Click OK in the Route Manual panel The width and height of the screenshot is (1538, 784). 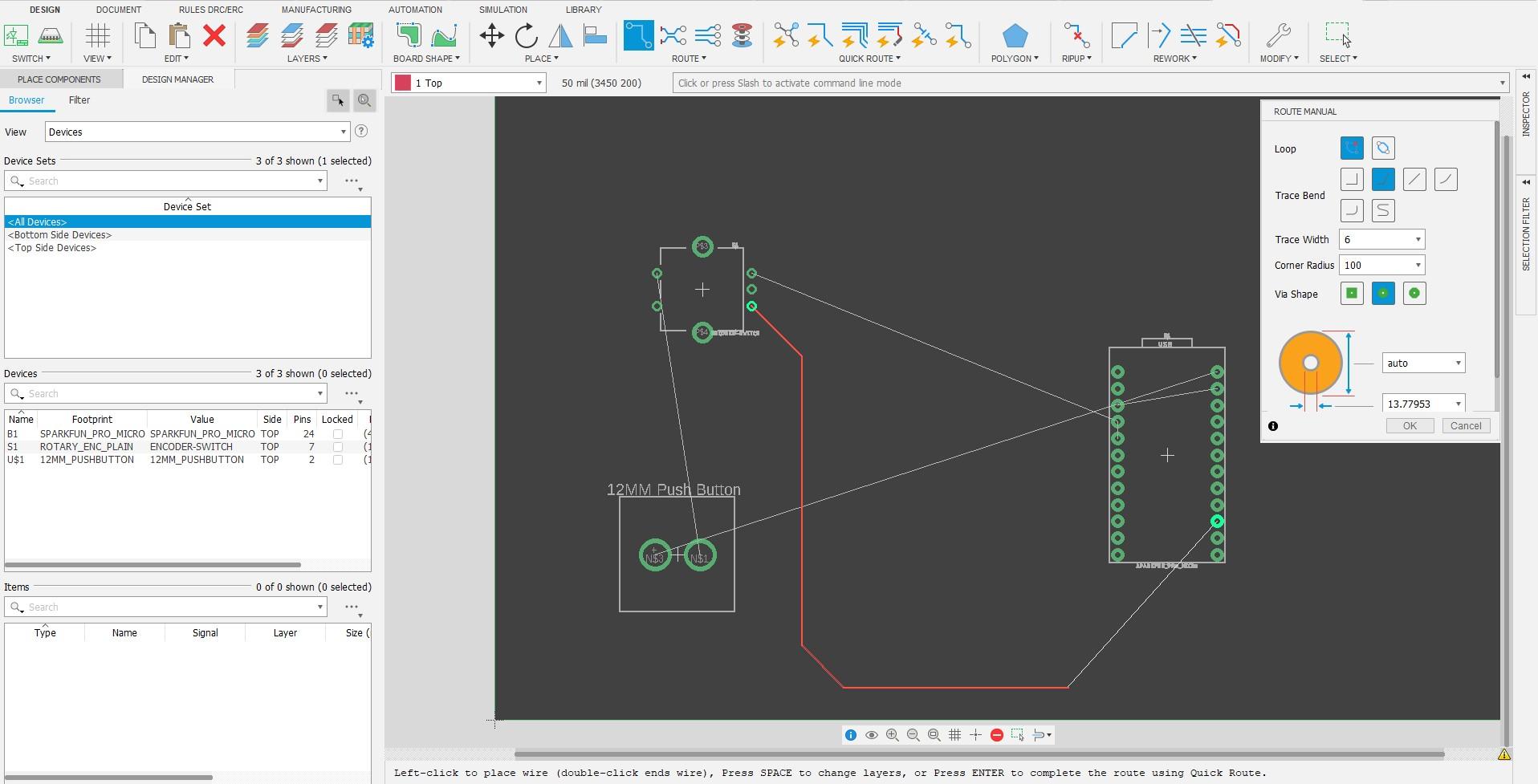(1409, 425)
